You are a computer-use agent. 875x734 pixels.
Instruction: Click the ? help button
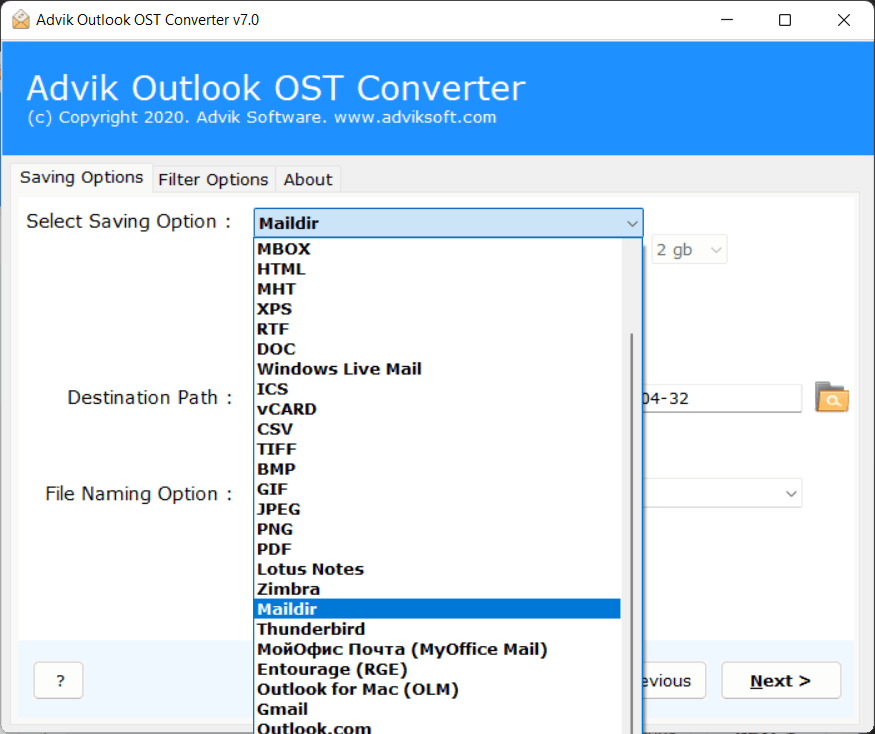[x=59, y=680]
